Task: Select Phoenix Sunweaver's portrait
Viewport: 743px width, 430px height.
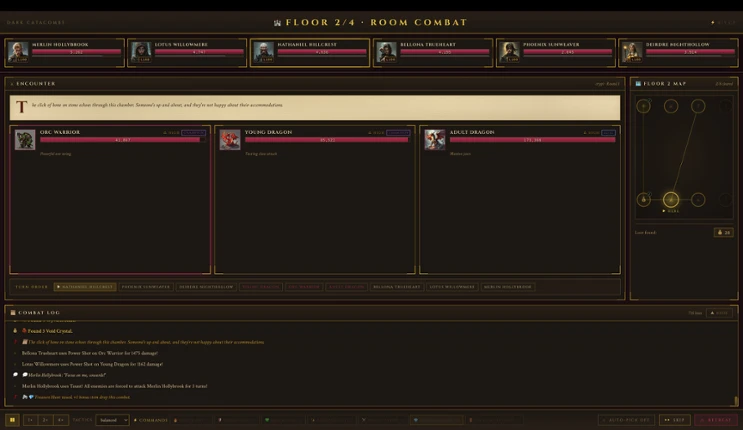Action: point(509,52)
